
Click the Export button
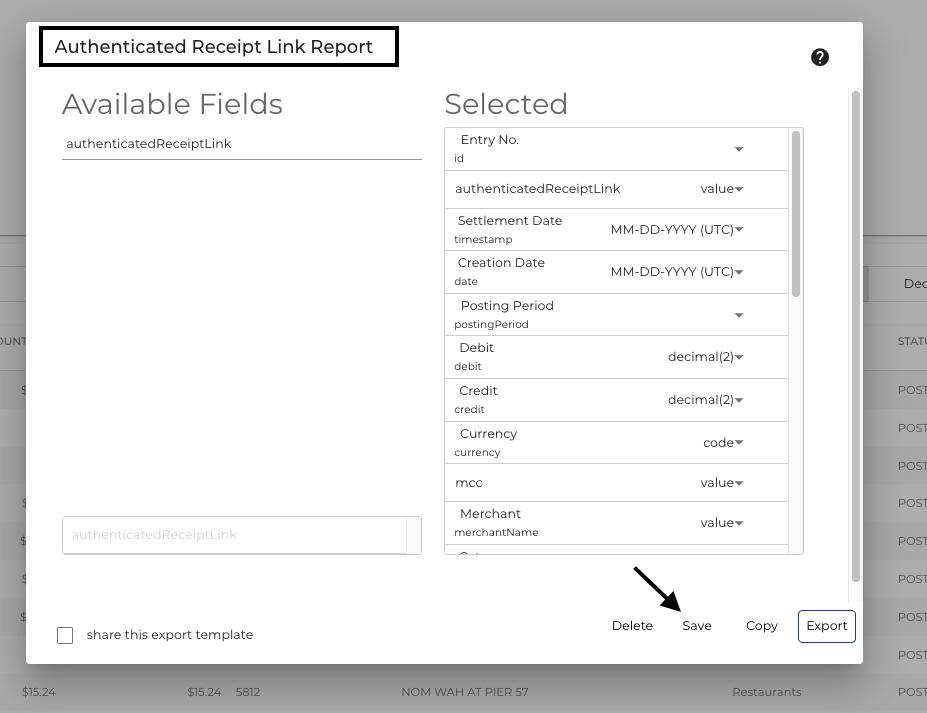click(x=826, y=626)
